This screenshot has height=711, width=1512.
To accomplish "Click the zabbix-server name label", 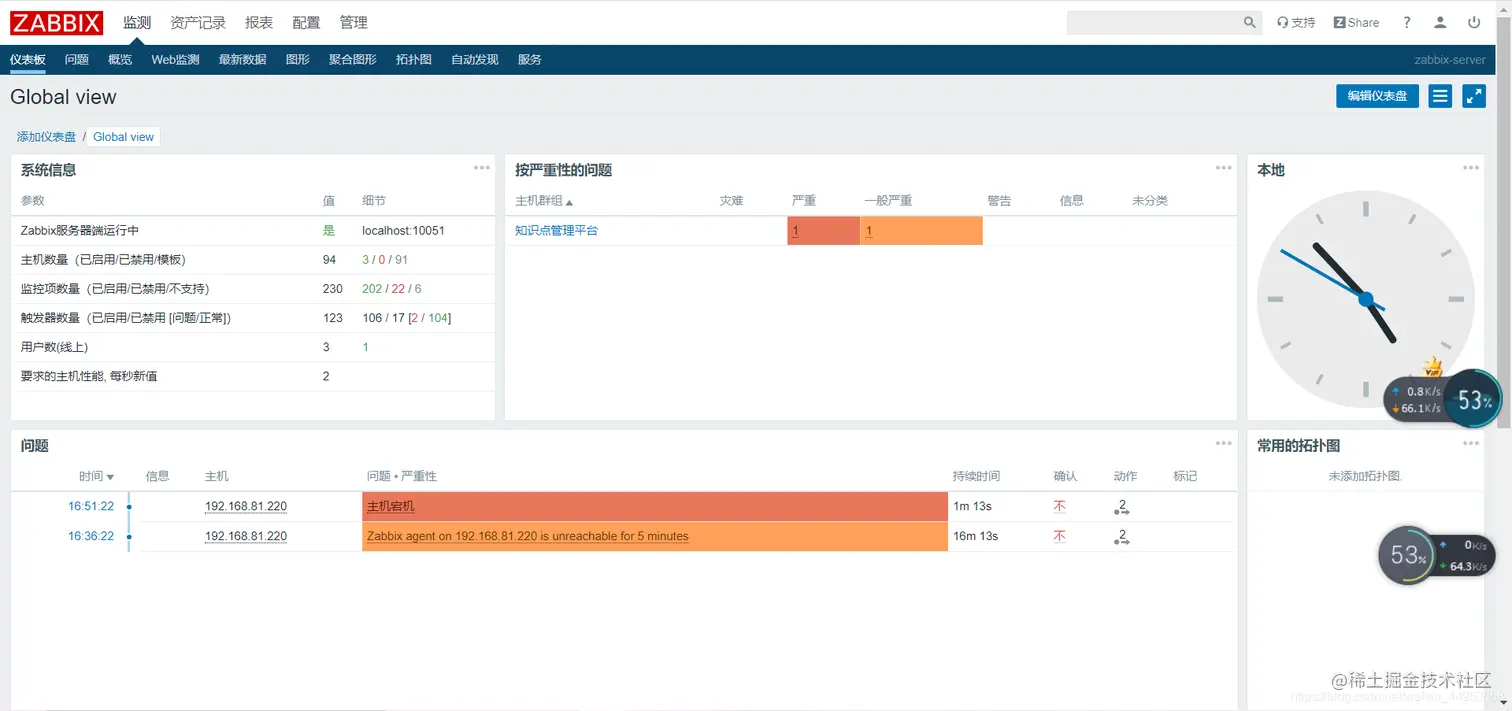I will point(1449,60).
